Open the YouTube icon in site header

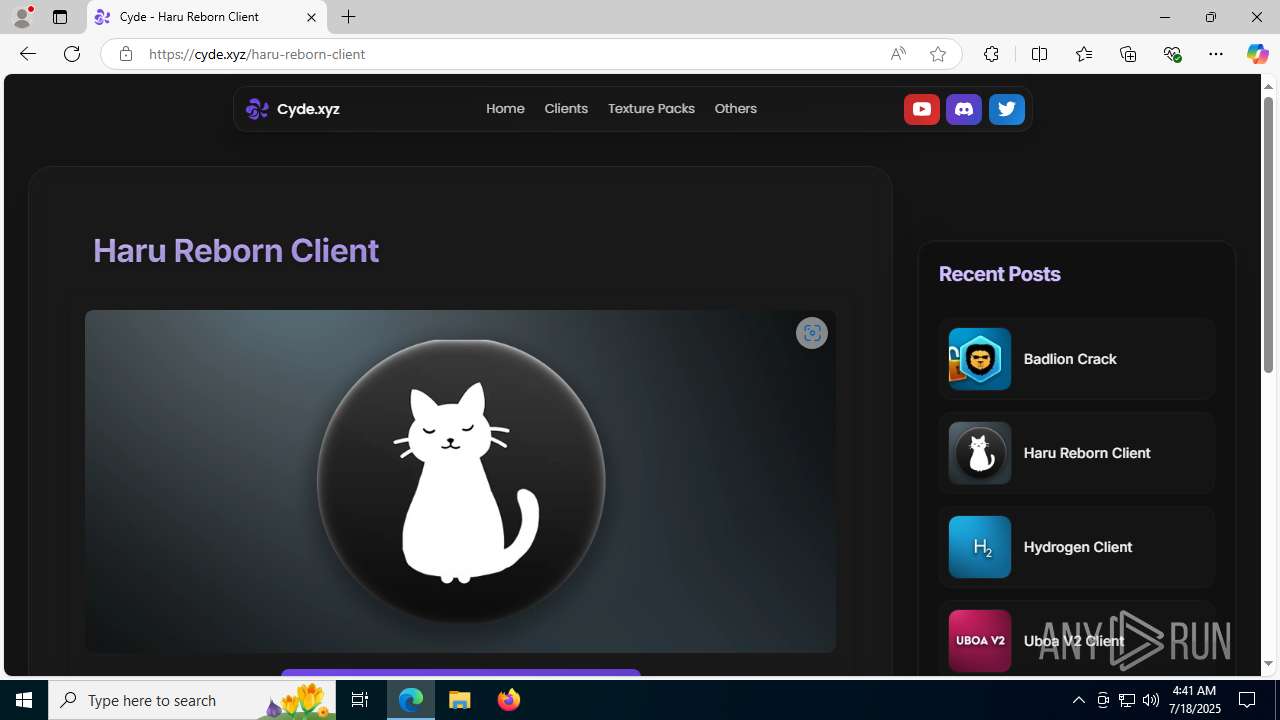pyautogui.click(x=921, y=109)
